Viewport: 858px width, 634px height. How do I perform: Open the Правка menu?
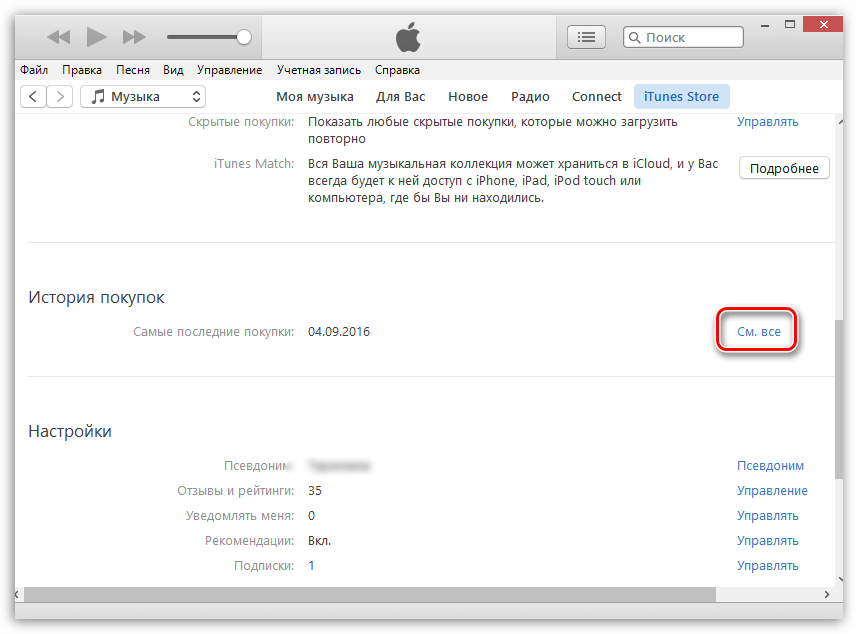pyautogui.click(x=82, y=70)
